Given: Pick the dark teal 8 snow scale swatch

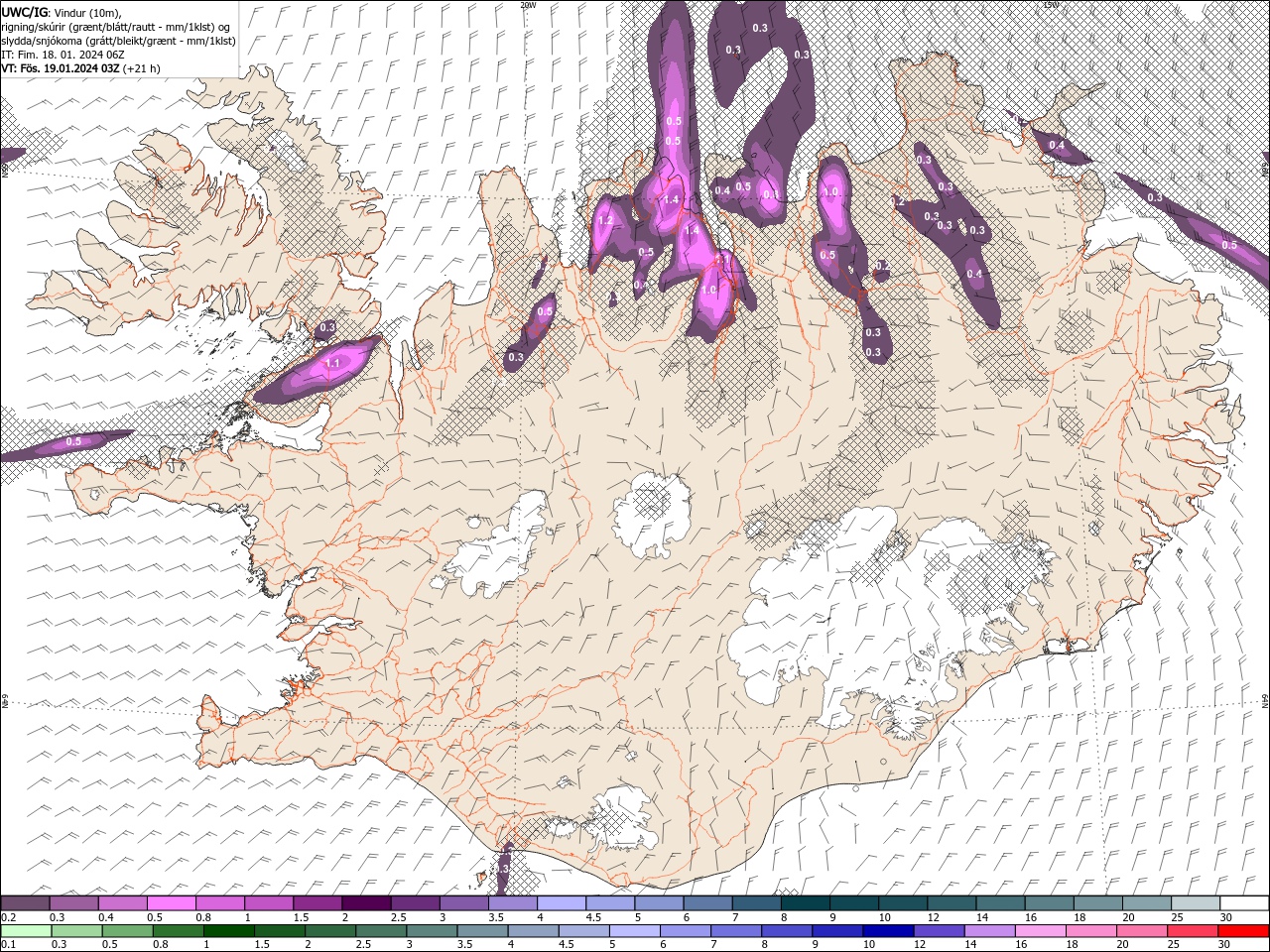Looking at the screenshot, I should pos(804,903).
